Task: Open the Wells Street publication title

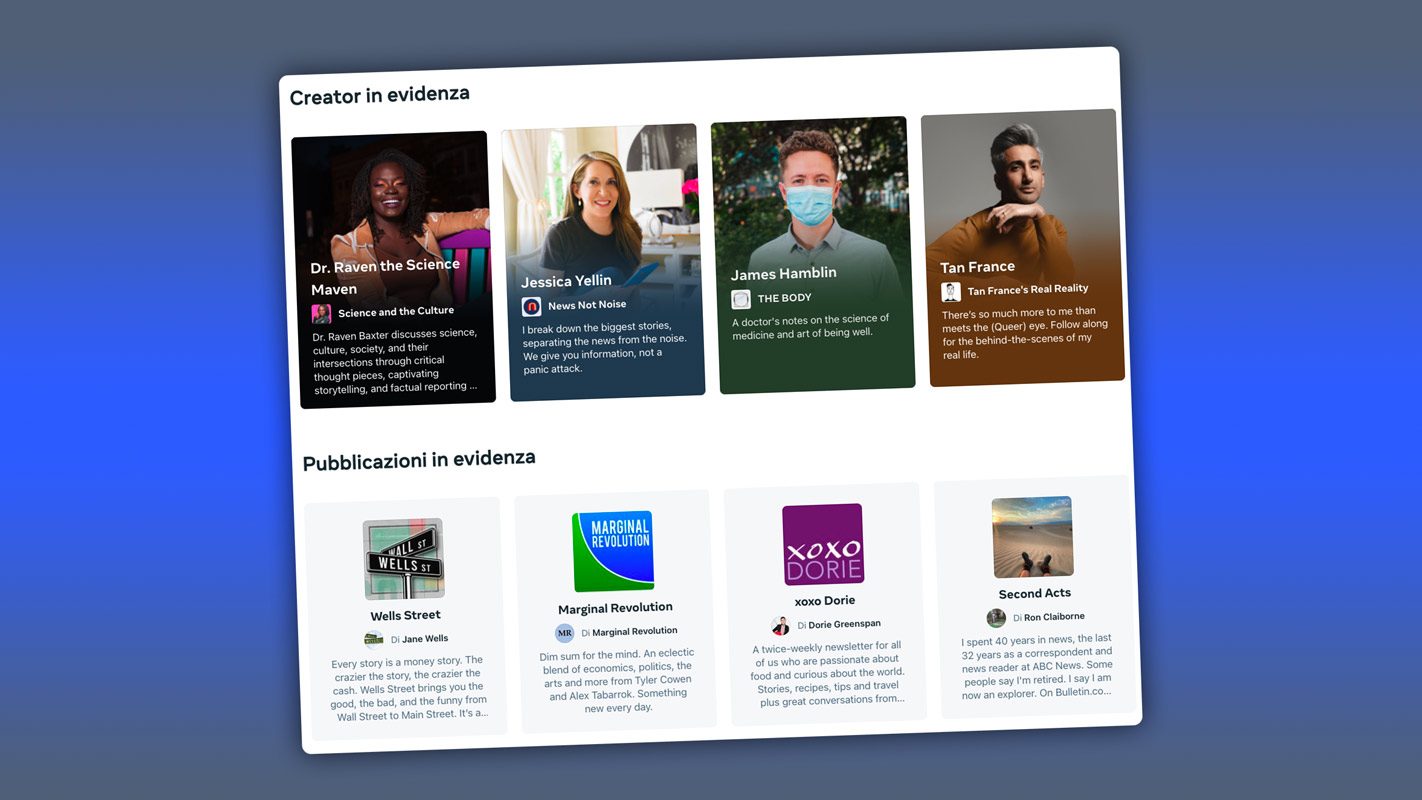Action: coord(405,615)
